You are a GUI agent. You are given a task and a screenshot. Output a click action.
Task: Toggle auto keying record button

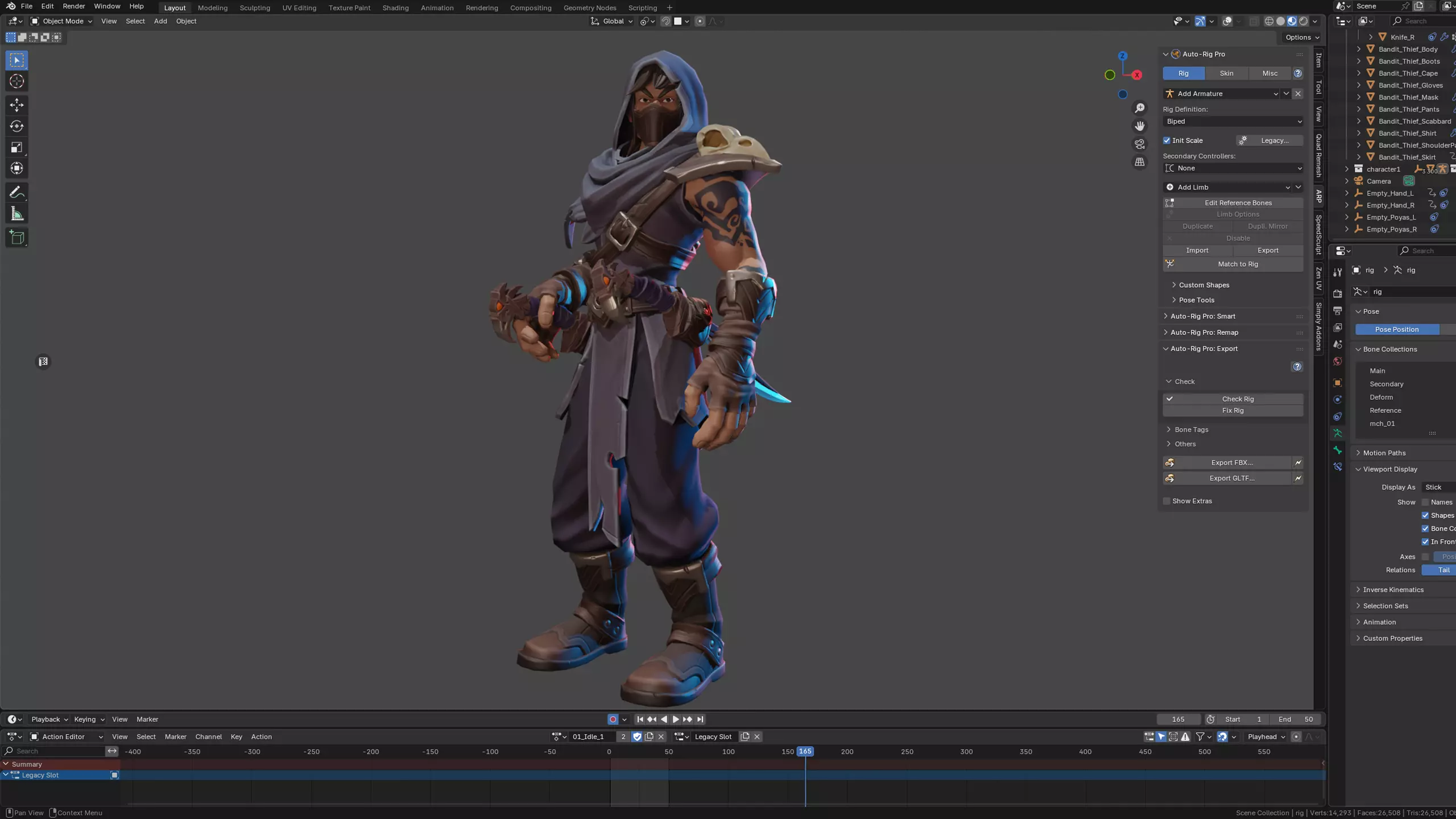(613, 719)
